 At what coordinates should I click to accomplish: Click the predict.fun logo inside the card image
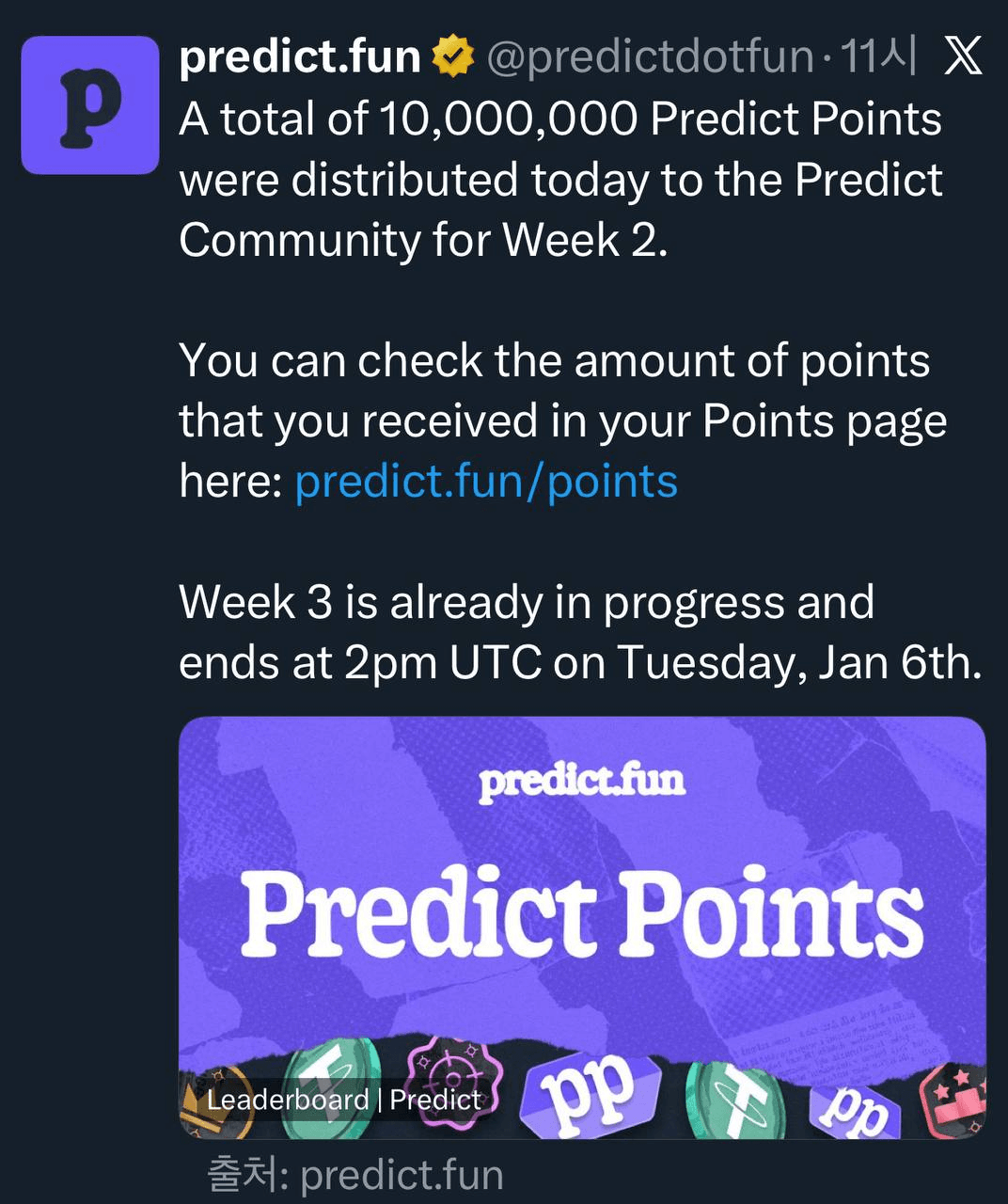[582, 782]
